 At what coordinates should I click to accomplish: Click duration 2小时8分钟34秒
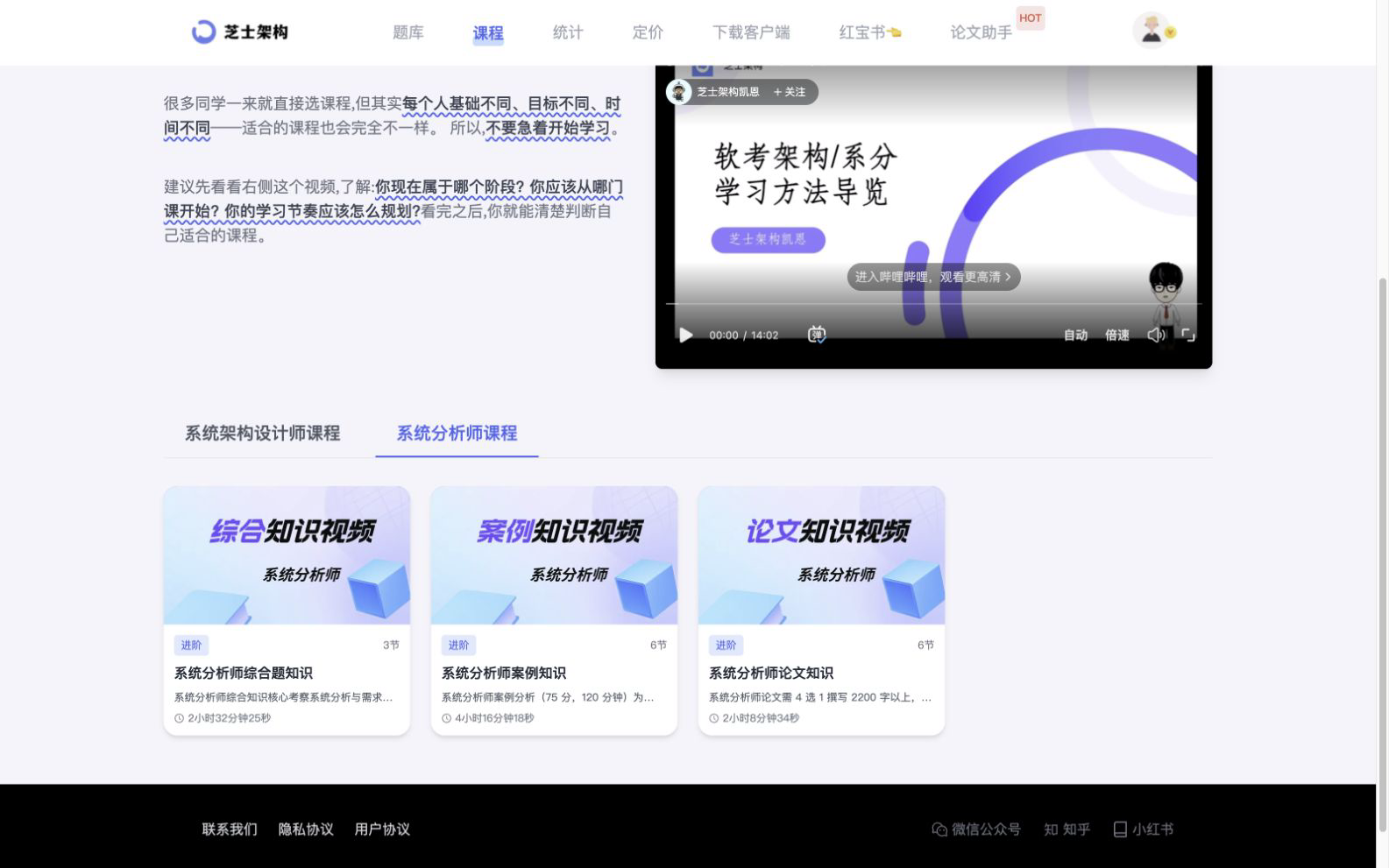tap(761, 718)
